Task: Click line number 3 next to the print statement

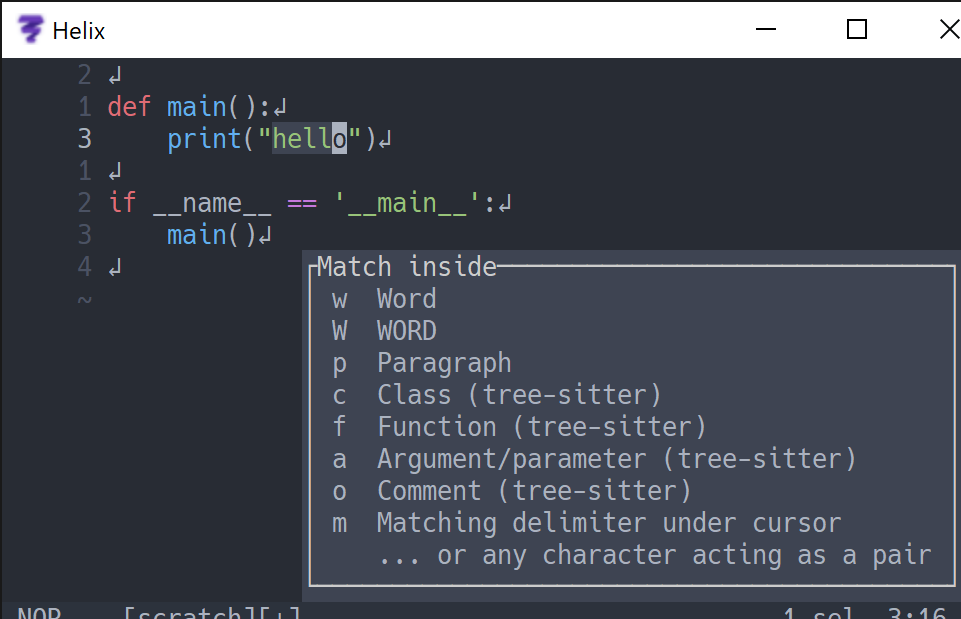Action: coord(84,138)
